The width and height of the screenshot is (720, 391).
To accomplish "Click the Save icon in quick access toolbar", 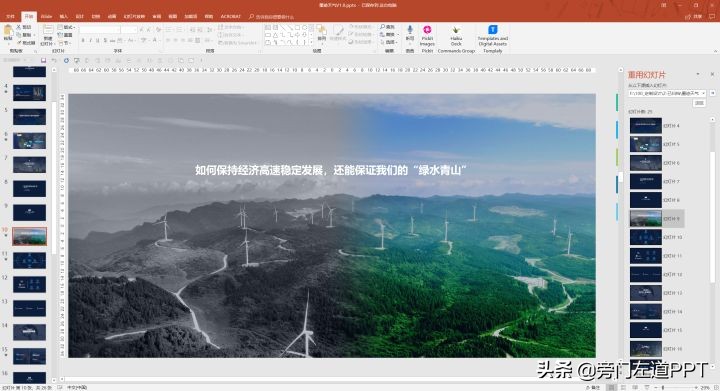I will [44, 60].
